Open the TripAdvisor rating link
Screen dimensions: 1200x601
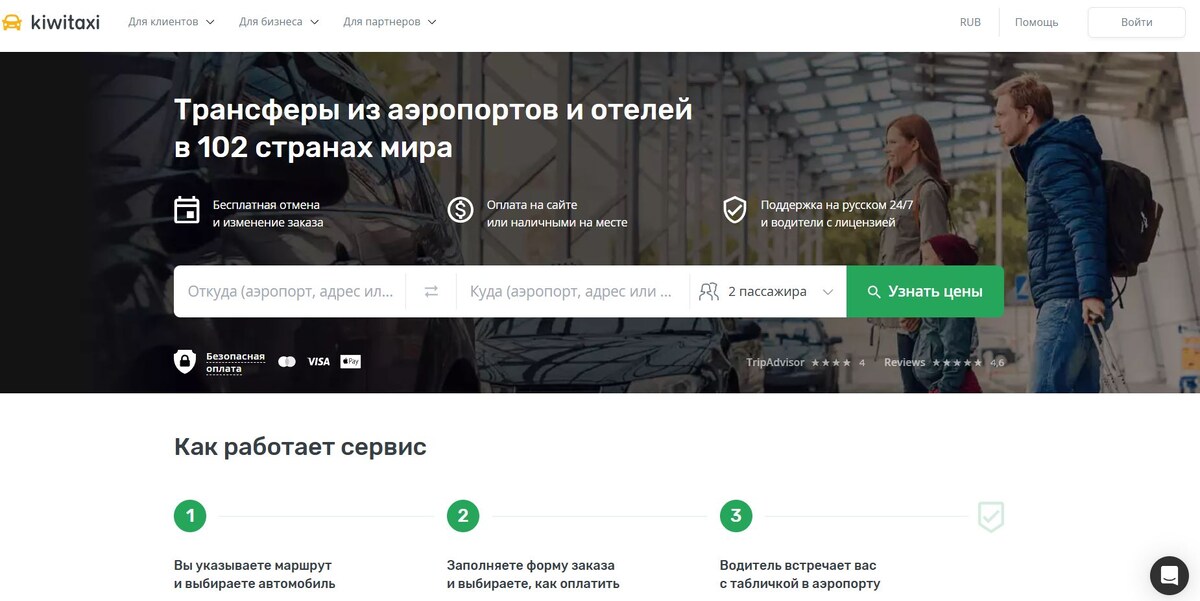click(806, 362)
